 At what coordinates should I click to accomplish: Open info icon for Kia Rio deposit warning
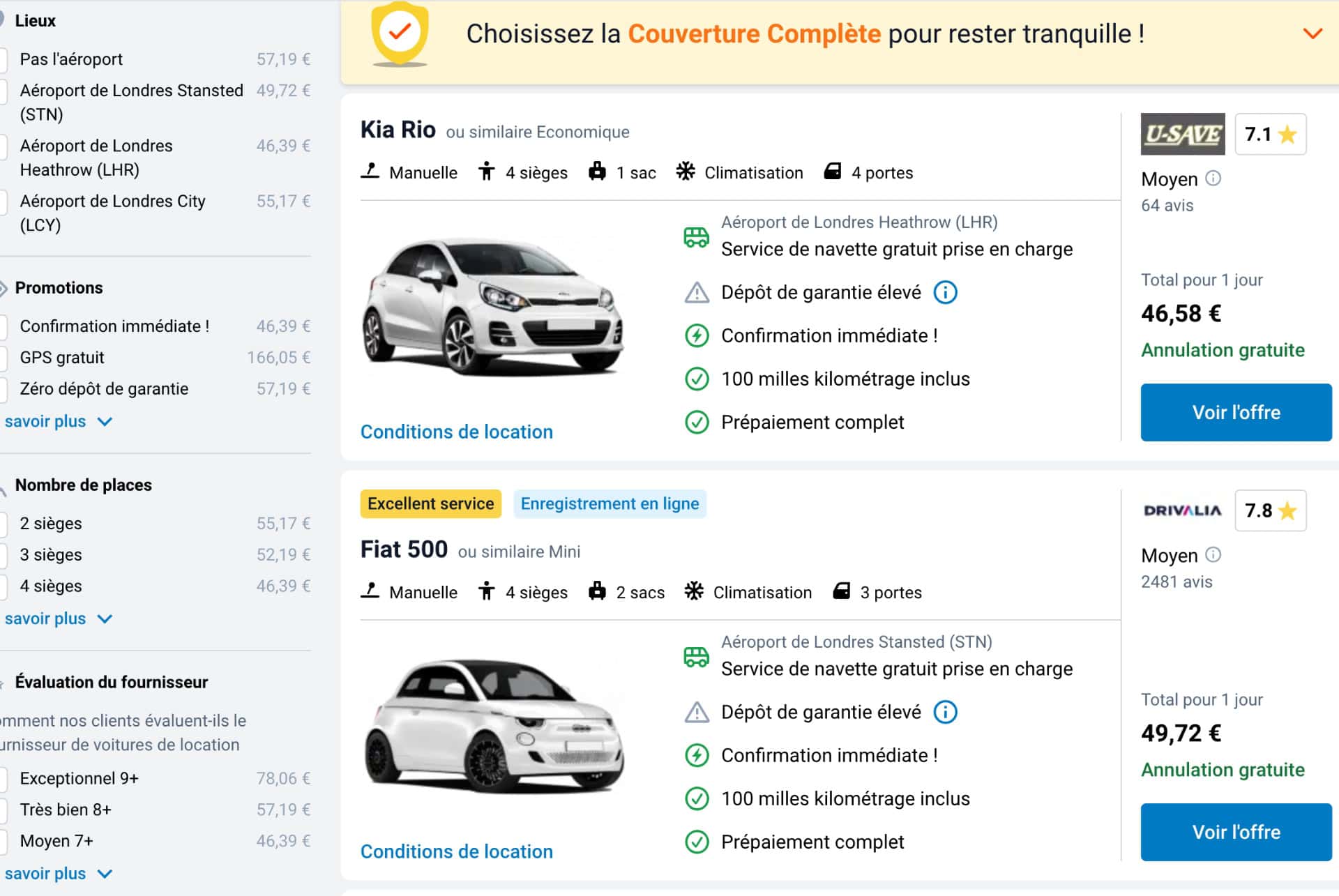(945, 292)
